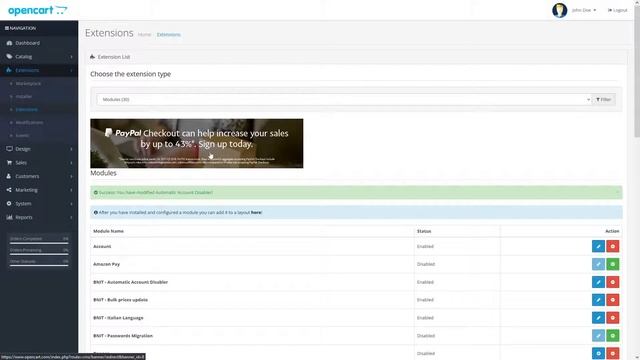Uninstall BNIT Automatic Account Disabler module
The image size is (640, 360).
click(613, 282)
